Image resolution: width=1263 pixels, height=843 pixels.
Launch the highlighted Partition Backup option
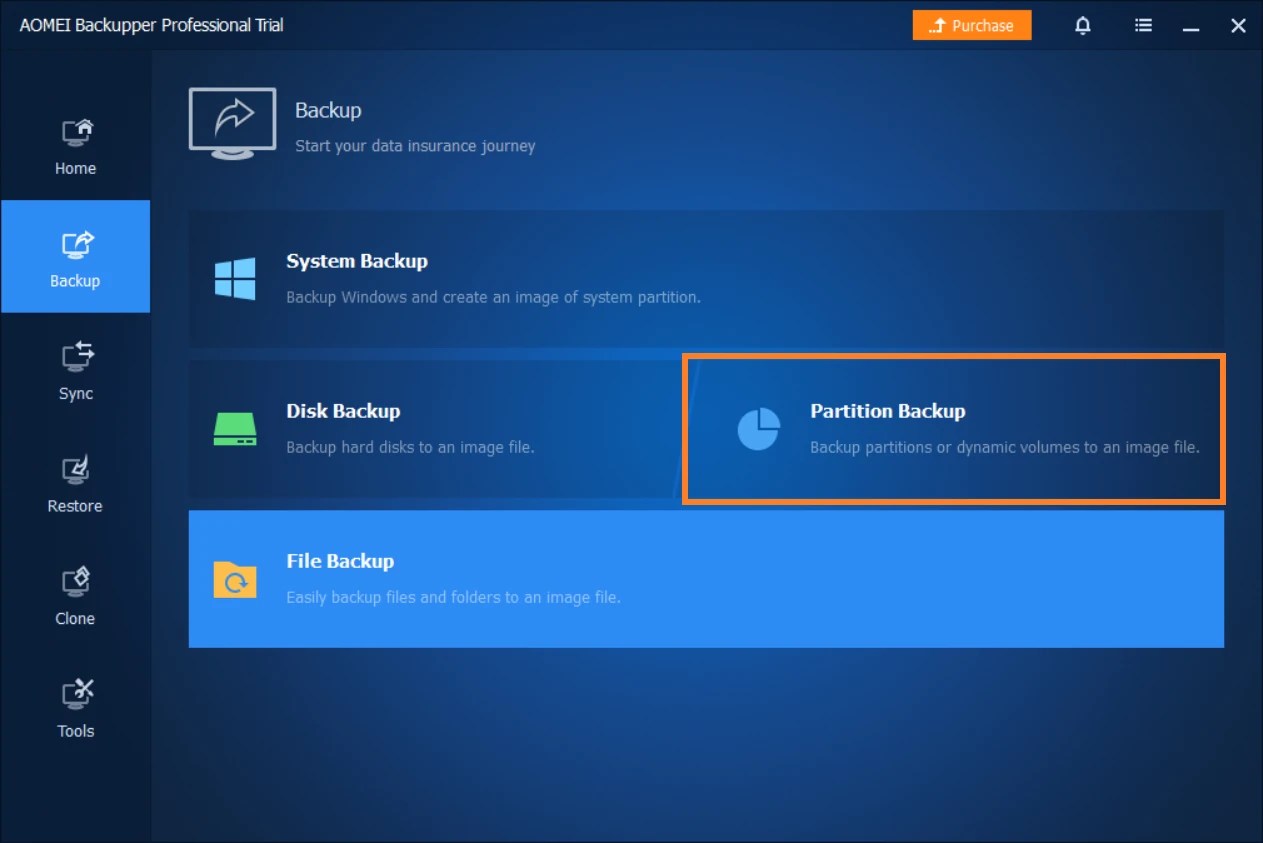click(950, 428)
